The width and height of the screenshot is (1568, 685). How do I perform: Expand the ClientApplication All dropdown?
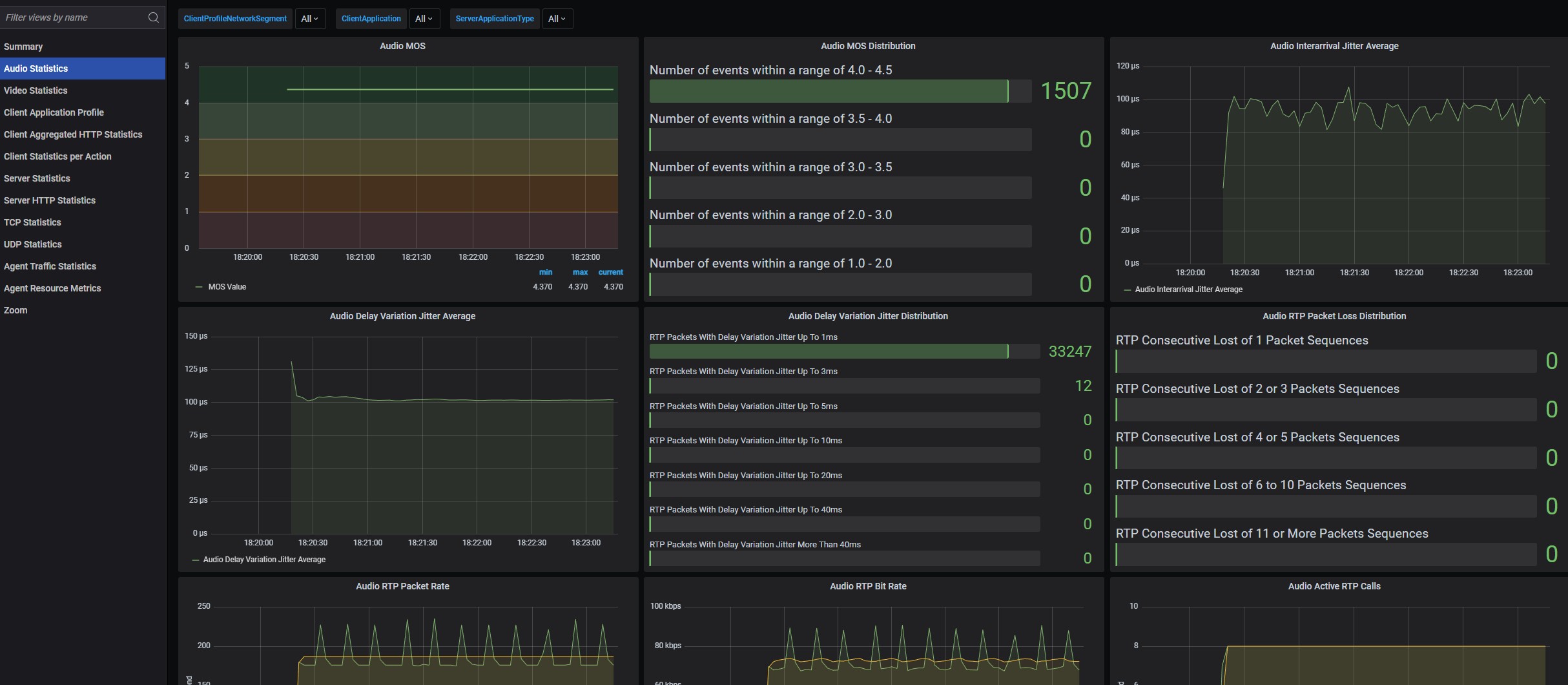tap(424, 19)
